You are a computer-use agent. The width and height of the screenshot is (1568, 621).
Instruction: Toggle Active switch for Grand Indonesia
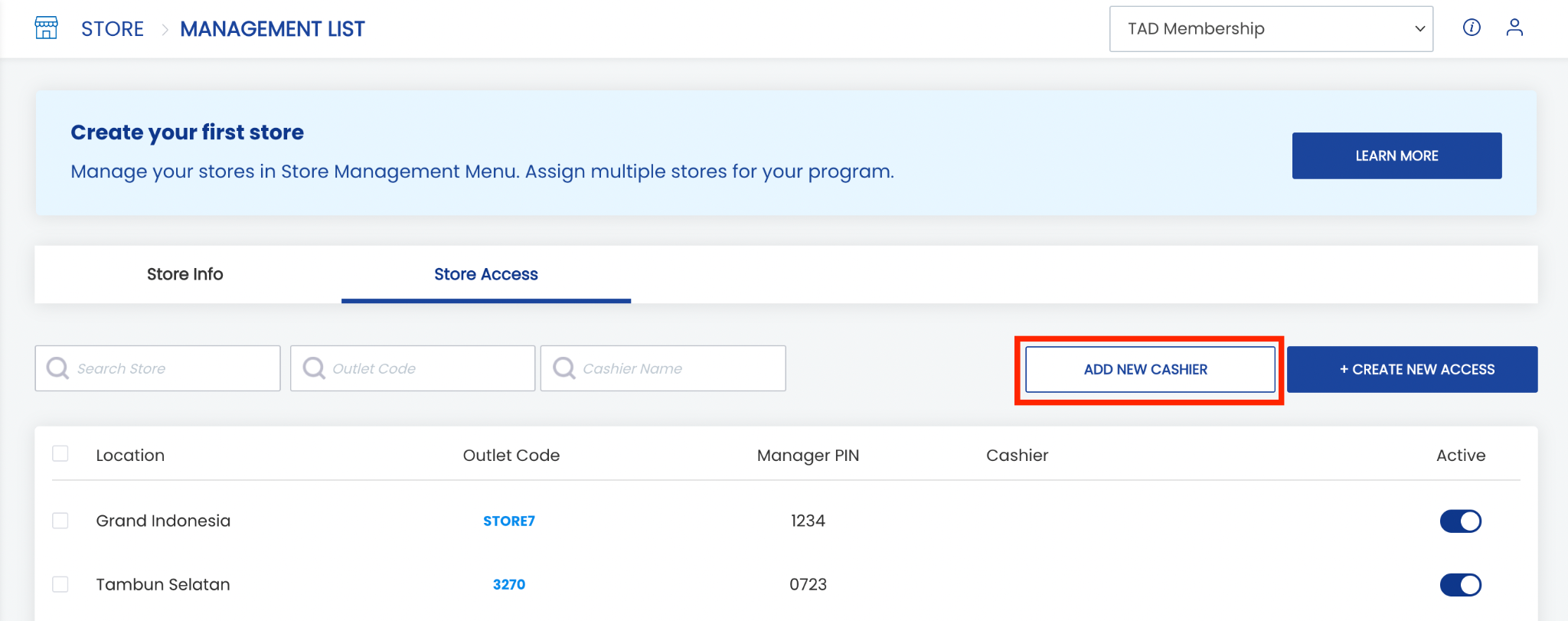pyautogui.click(x=1461, y=521)
